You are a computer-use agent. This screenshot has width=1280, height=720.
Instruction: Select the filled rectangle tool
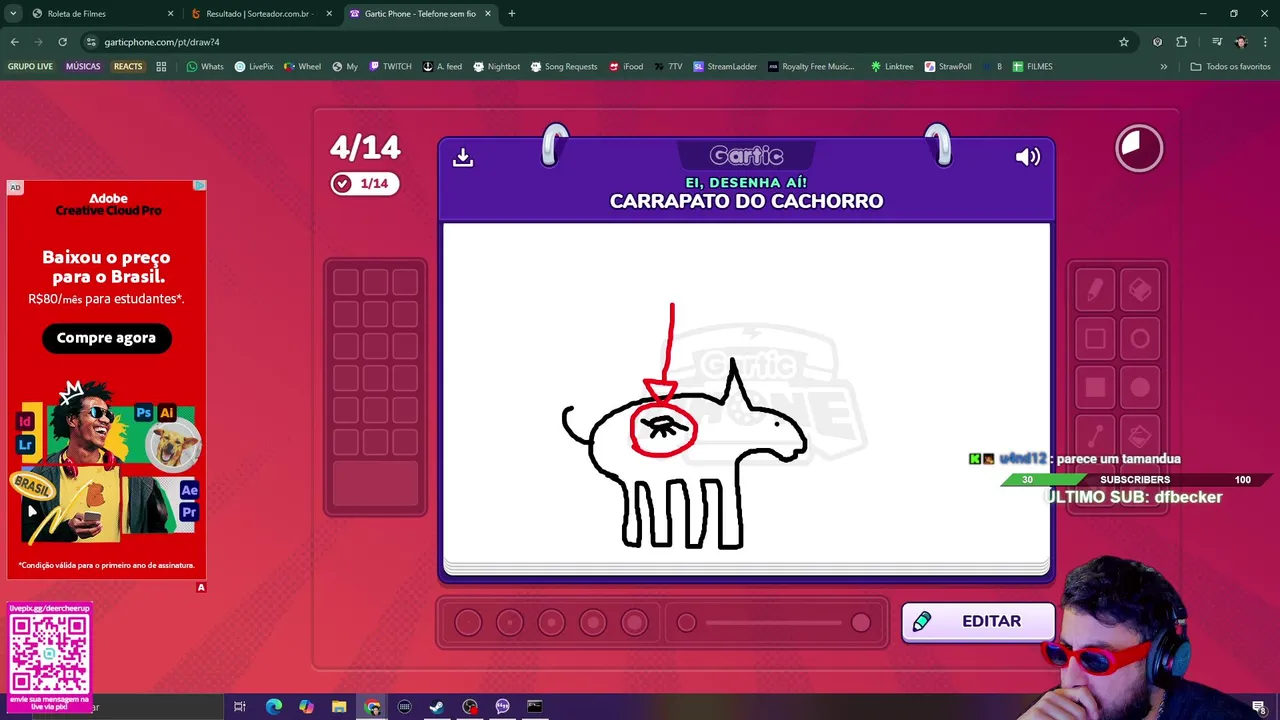tap(1095, 388)
